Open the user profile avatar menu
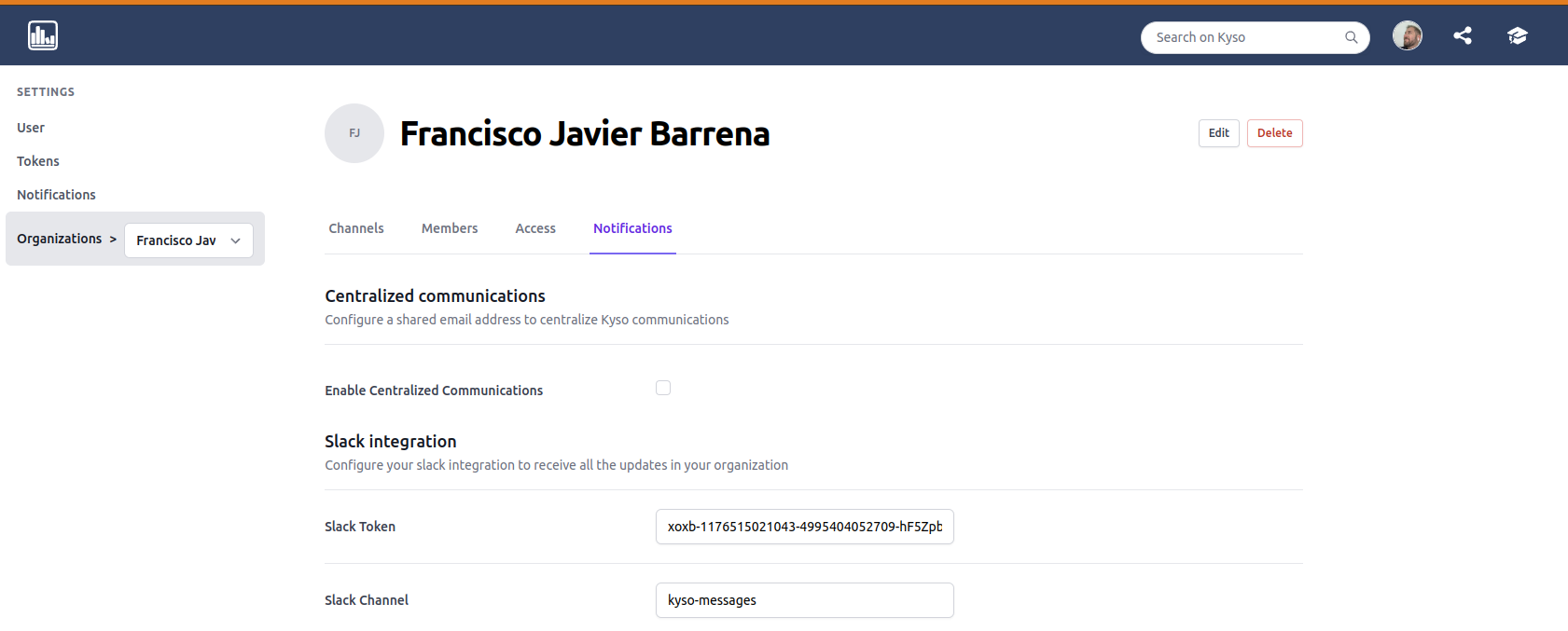Screen dimensions: 1568x631 pyautogui.click(x=1408, y=35)
